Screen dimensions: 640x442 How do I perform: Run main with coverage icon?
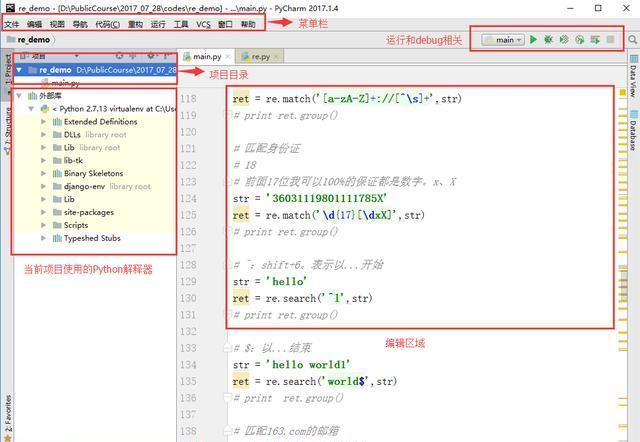coord(564,40)
